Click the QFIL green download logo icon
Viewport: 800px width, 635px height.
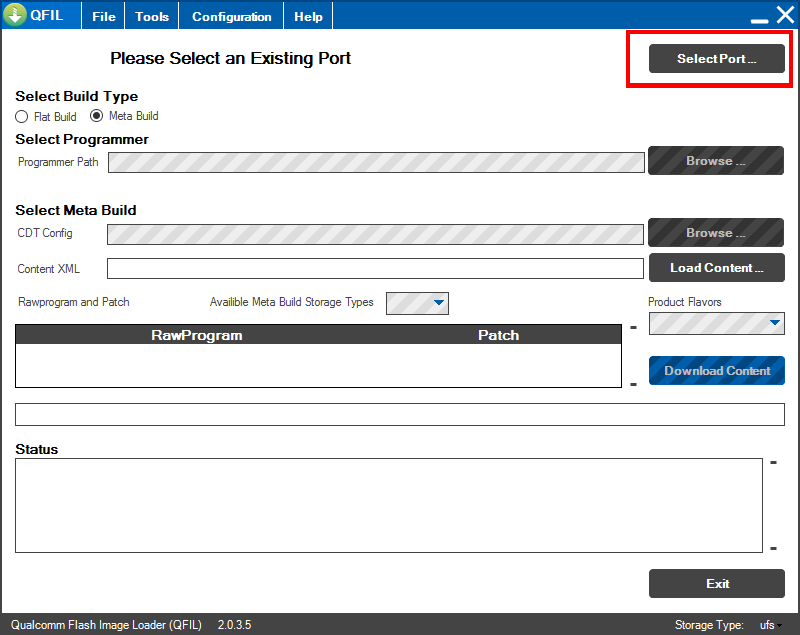(x=15, y=15)
